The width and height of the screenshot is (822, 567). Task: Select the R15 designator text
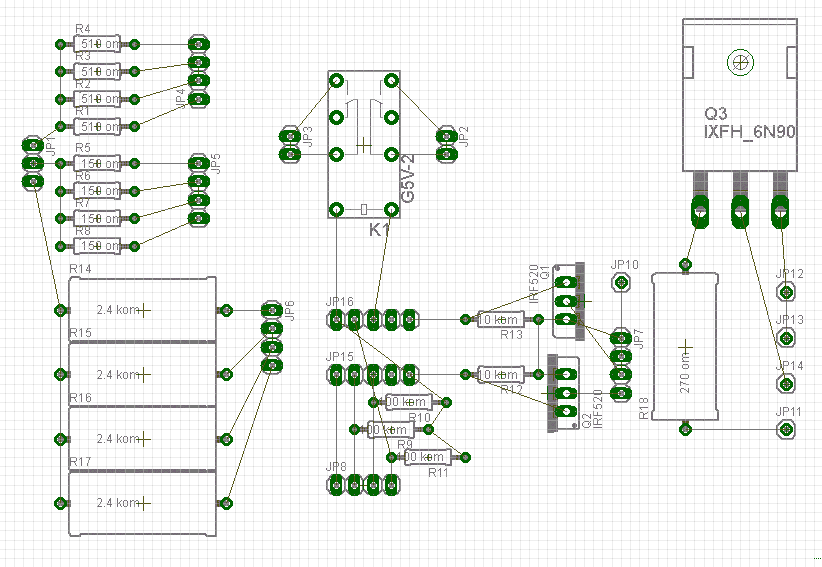pos(80,333)
